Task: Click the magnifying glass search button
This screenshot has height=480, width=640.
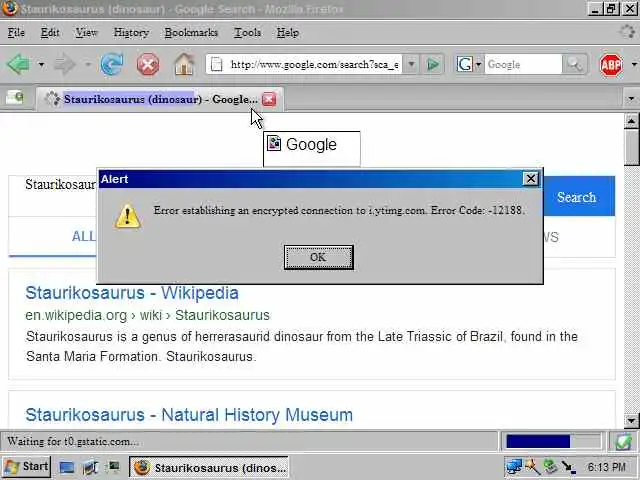Action: (x=575, y=64)
